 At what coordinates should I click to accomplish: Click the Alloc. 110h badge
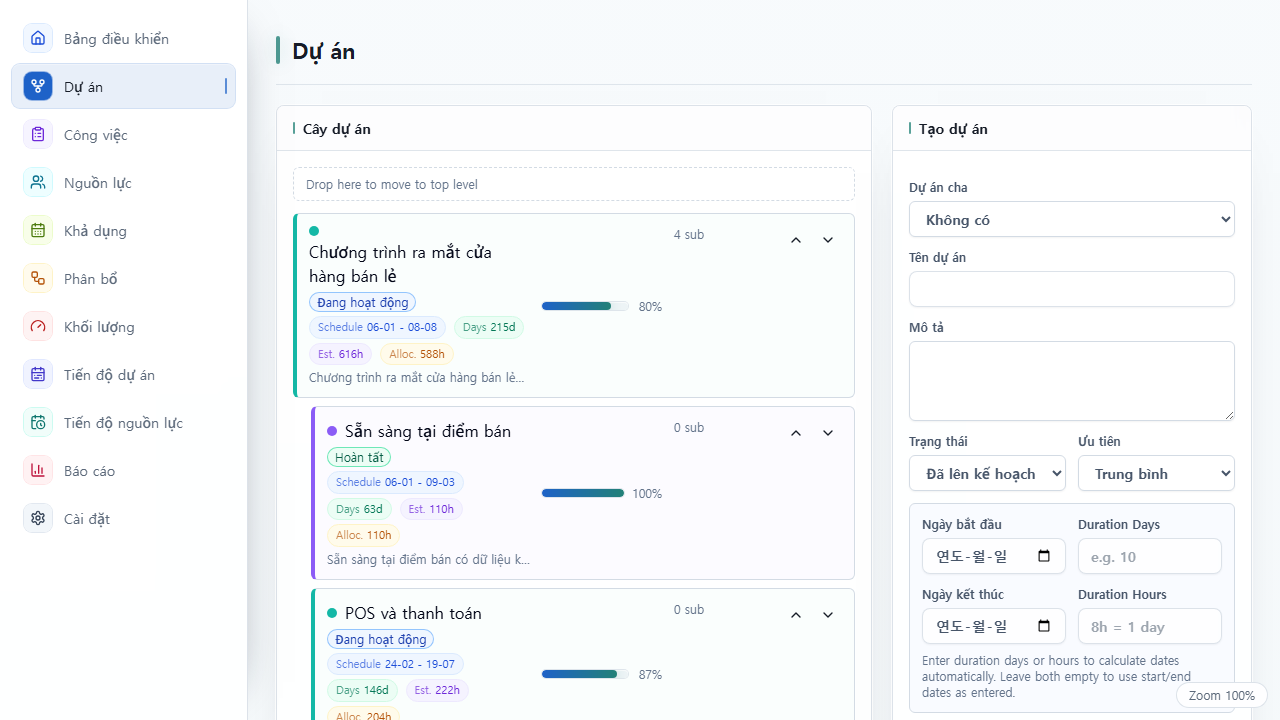(x=364, y=536)
